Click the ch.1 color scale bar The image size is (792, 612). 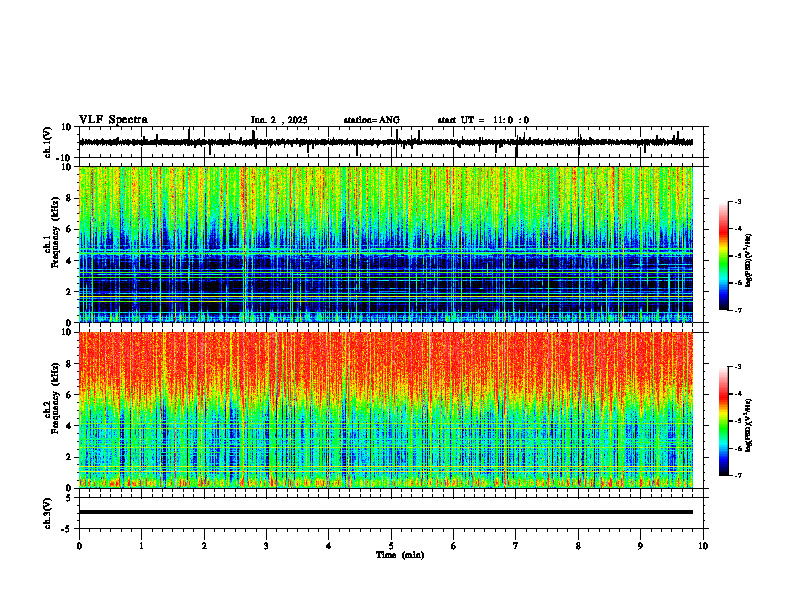click(x=723, y=256)
